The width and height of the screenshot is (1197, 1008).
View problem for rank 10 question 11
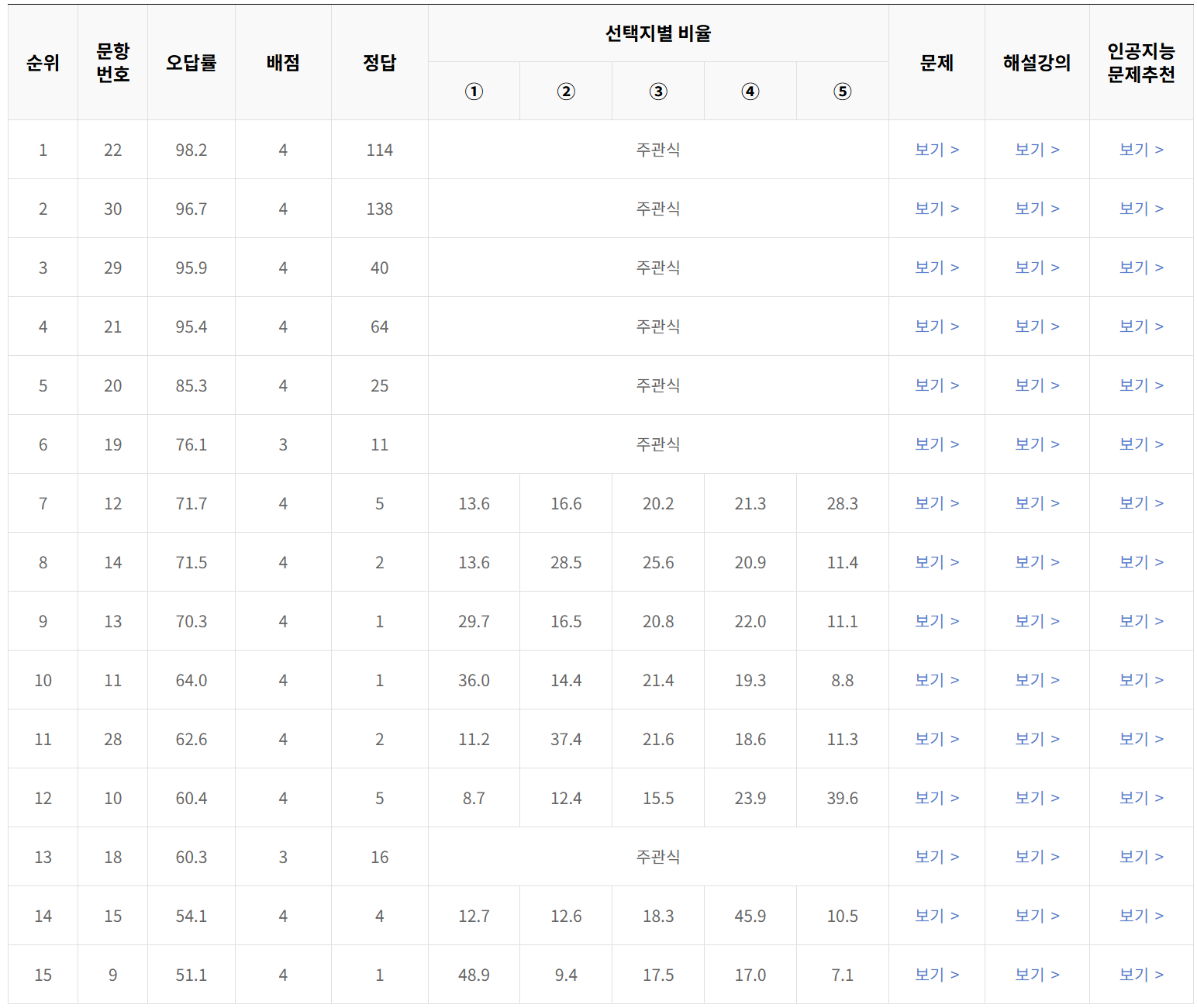tap(936, 680)
